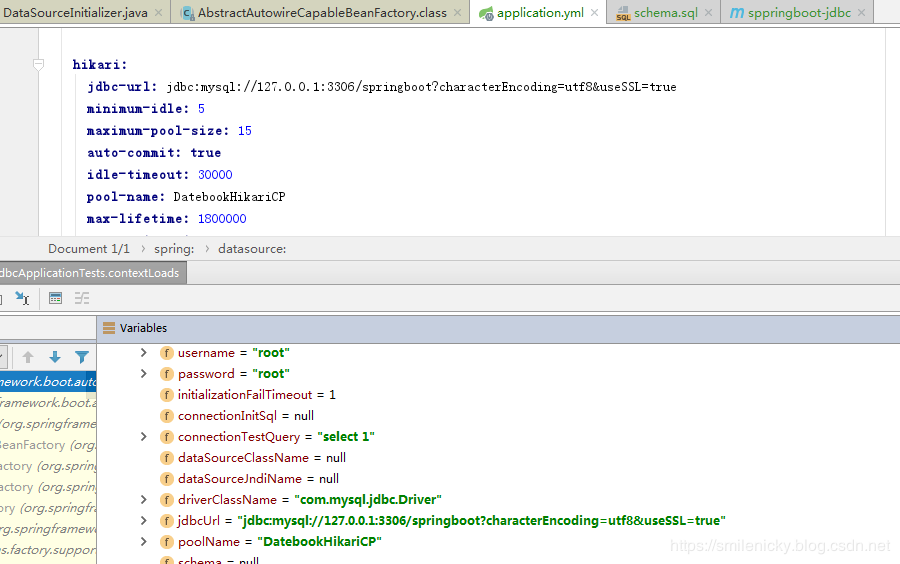Select the dataSourceJndiName field row

(x=498, y=479)
